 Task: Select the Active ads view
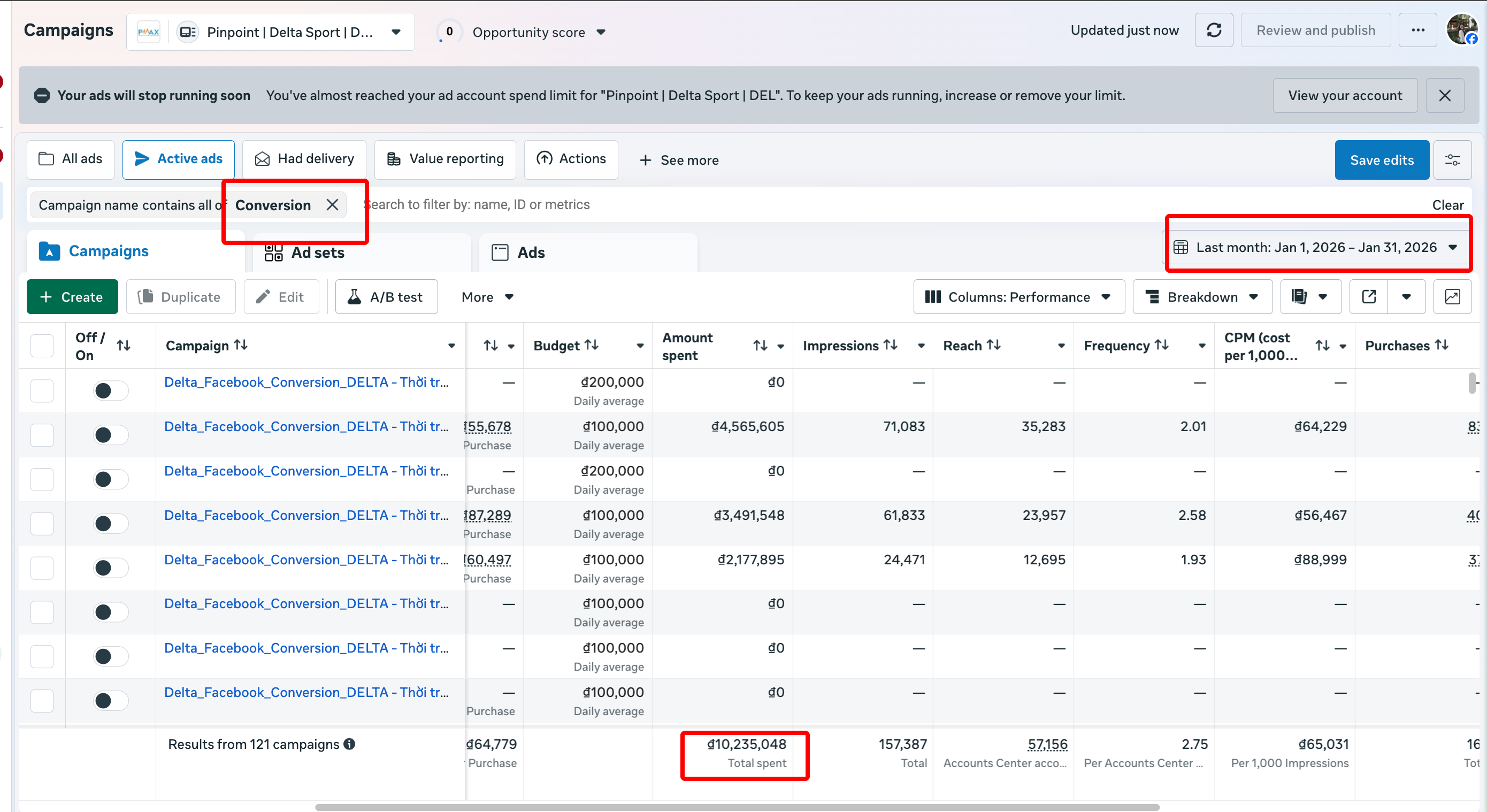(178, 159)
